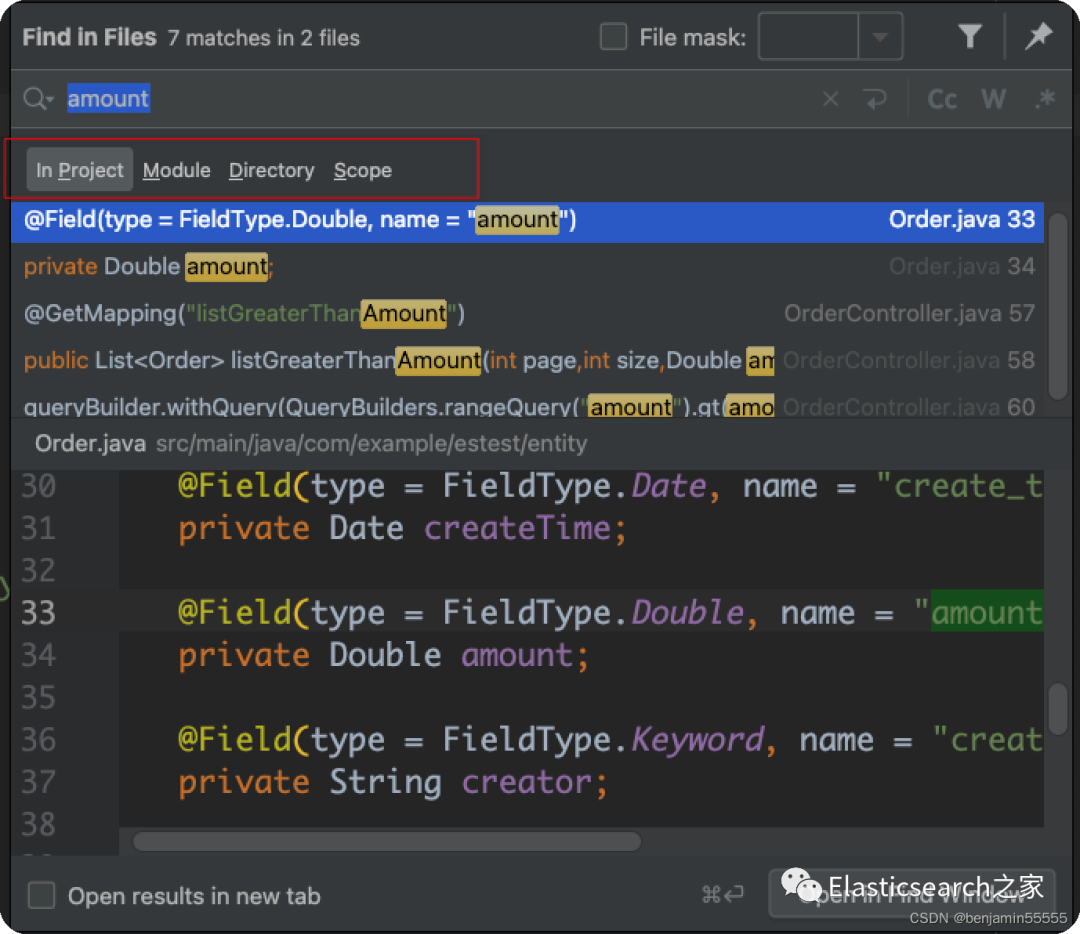The height and width of the screenshot is (934, 1080).
Task: Click '7 matches in 2 files' text
Action: (263, 38)
